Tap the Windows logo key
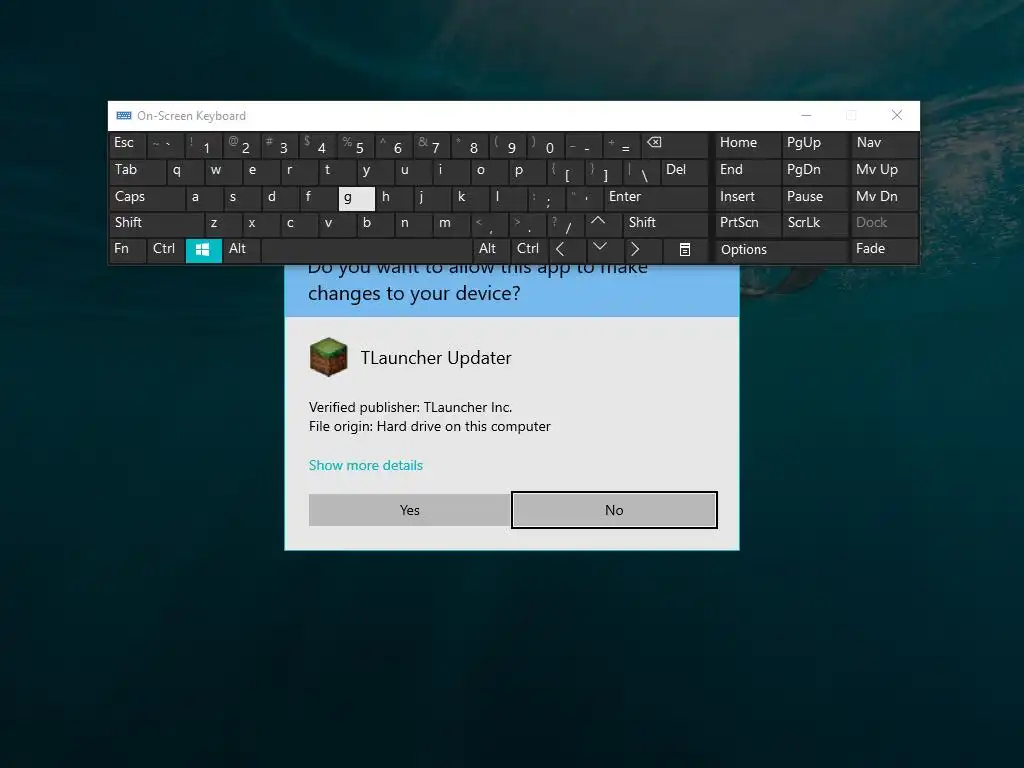The image size is (1024, 768). (203, 250)
